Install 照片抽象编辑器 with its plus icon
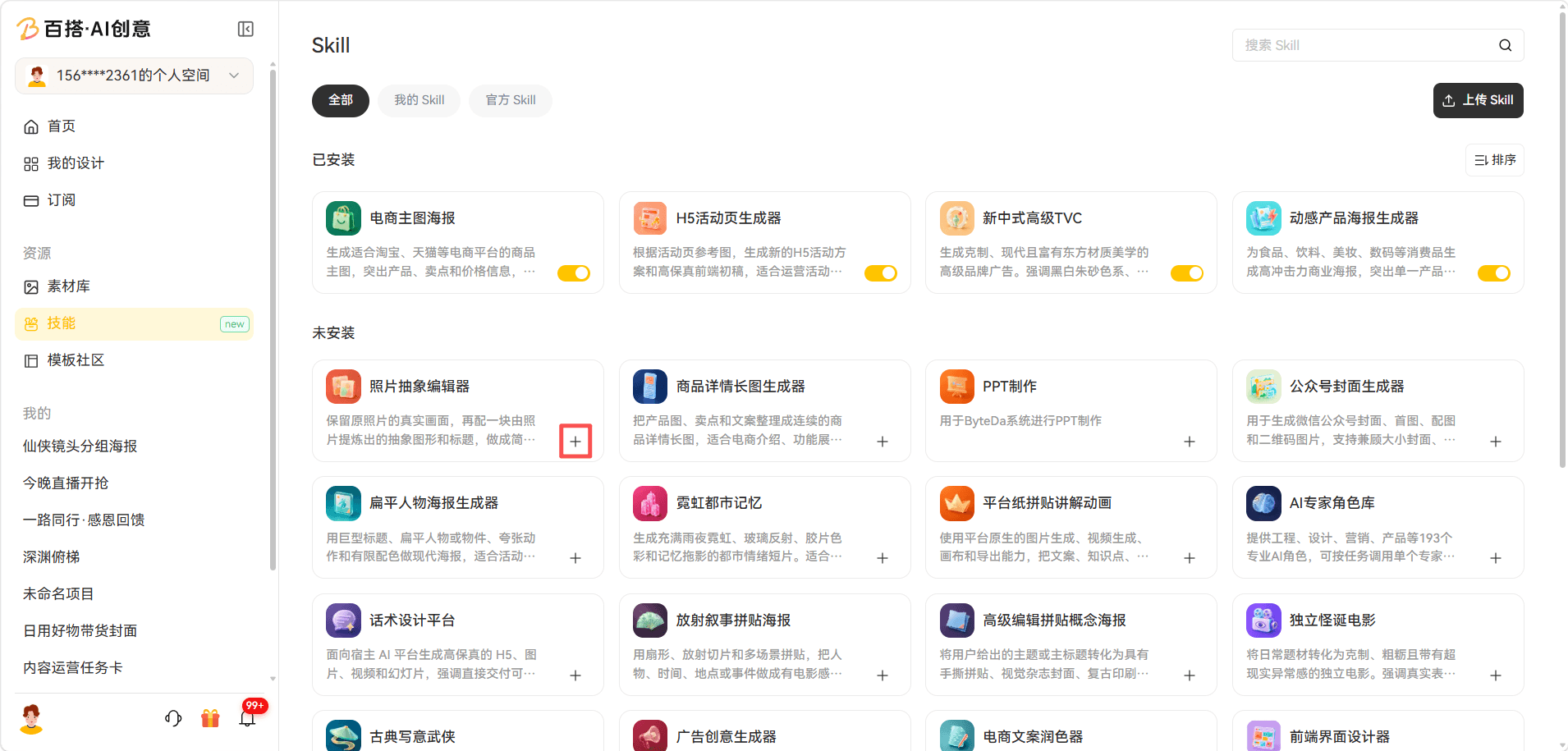 tap(575, 442)
